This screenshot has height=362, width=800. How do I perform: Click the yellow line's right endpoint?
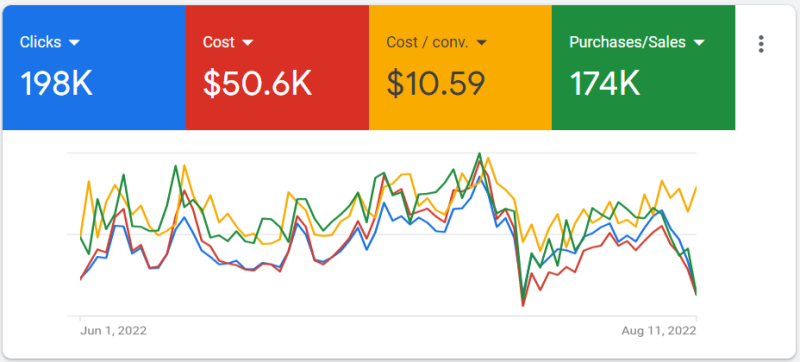pyautogui.click(x=696, y=188)
